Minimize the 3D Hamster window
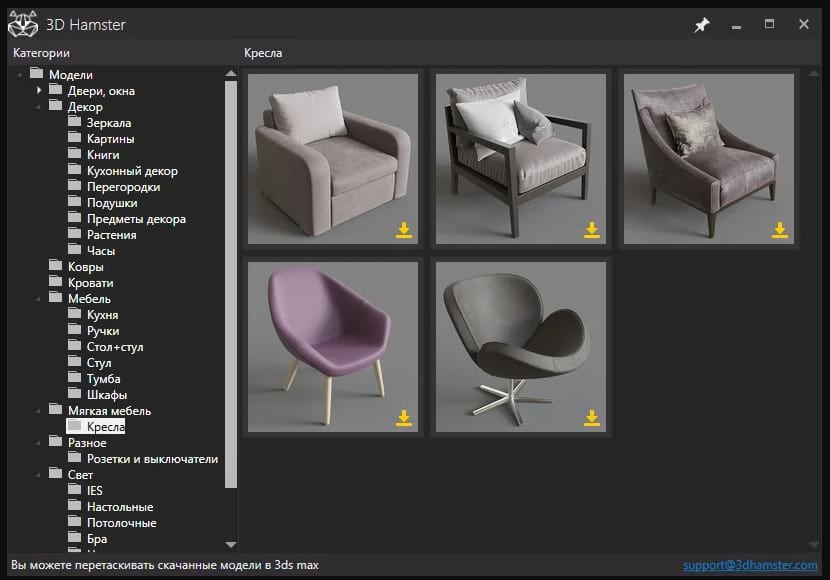This screenshot has width=830, height=580. (x=736, y=25)
